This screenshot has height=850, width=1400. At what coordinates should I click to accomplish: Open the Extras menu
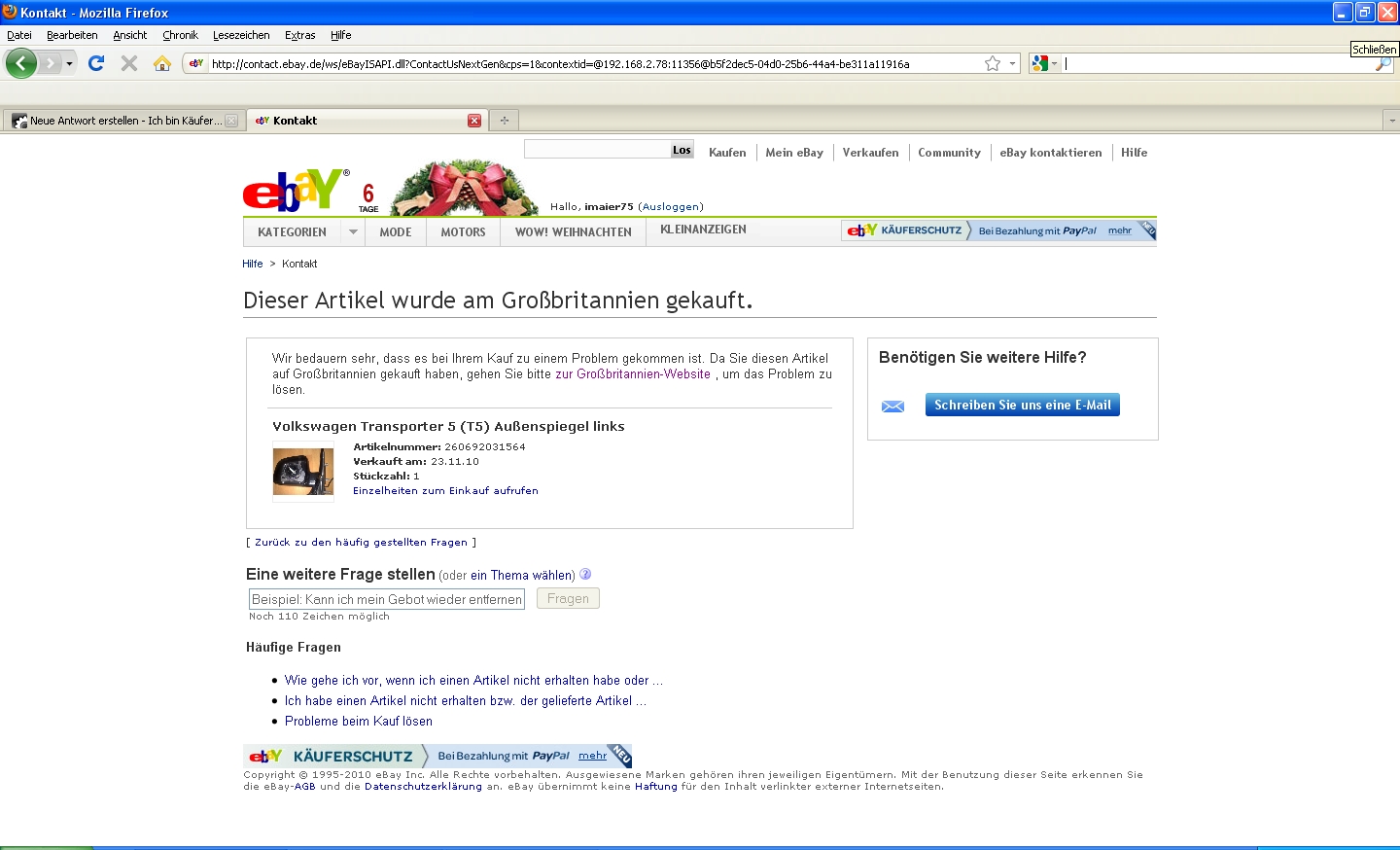[x=299, y=35]
